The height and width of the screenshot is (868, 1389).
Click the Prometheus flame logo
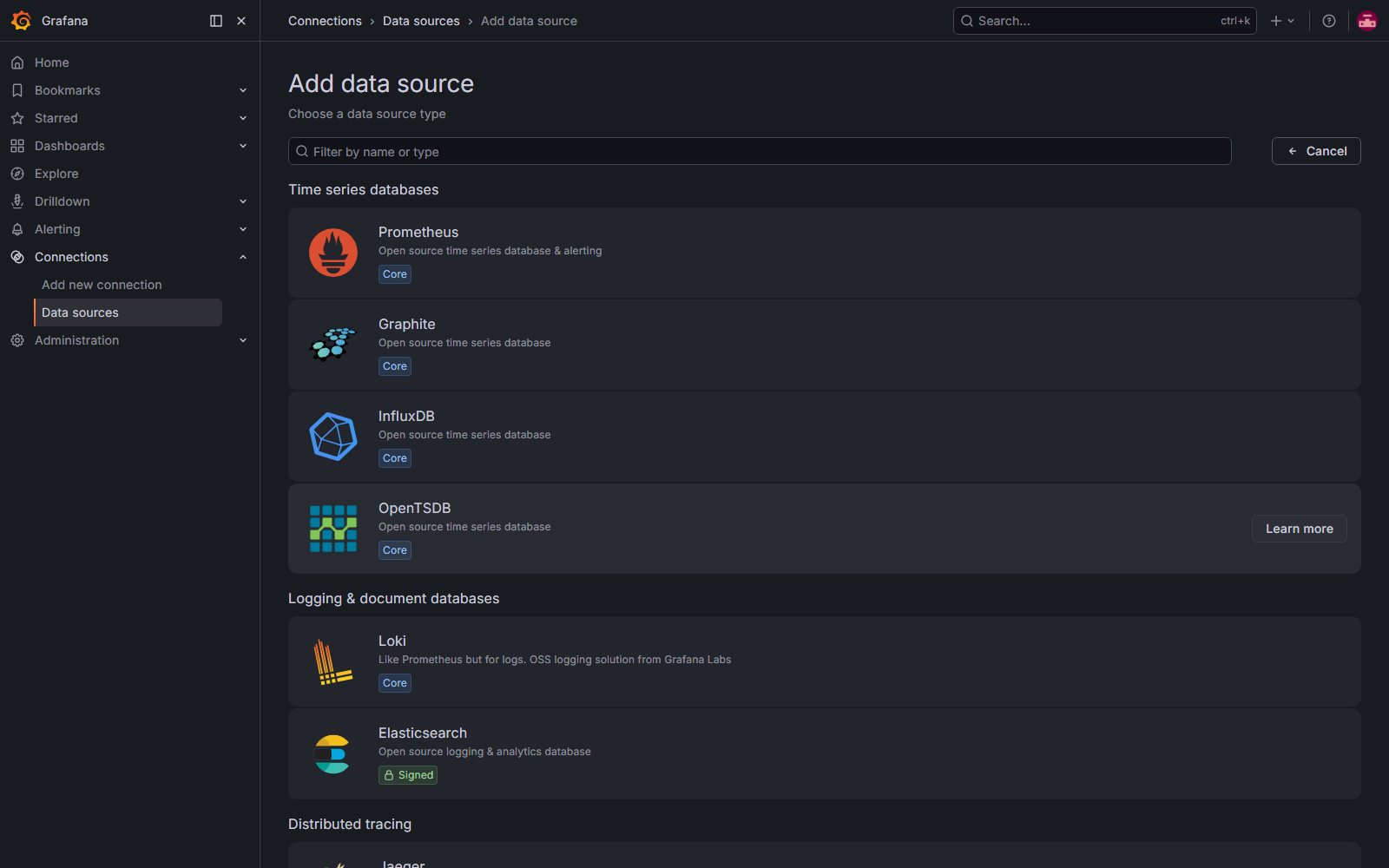(333, 253)
